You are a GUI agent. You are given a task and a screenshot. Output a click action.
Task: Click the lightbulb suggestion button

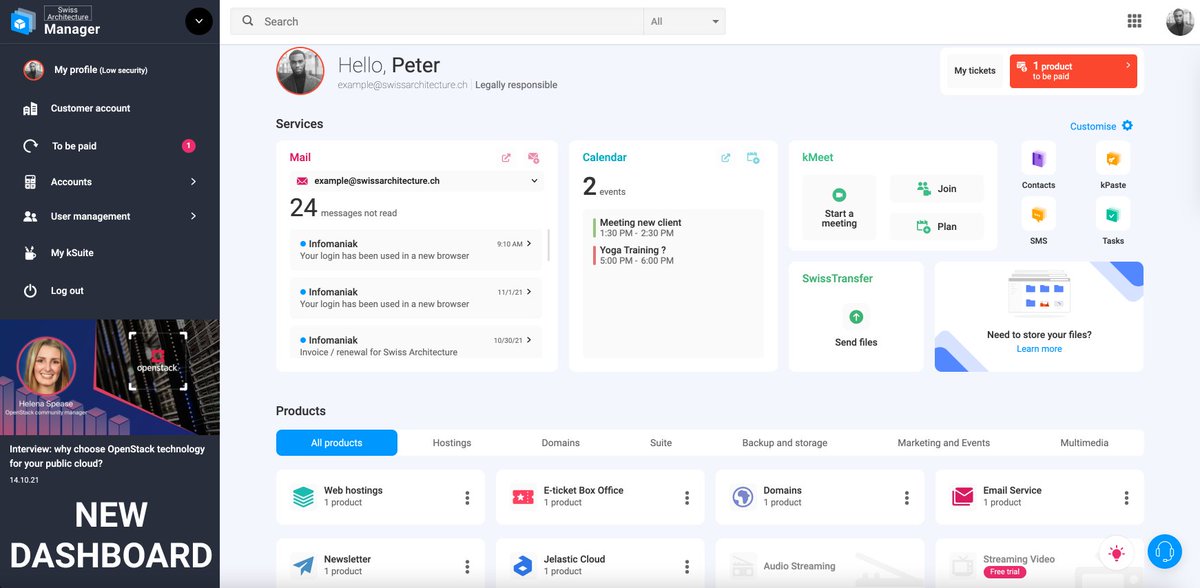coord(1116,552)
